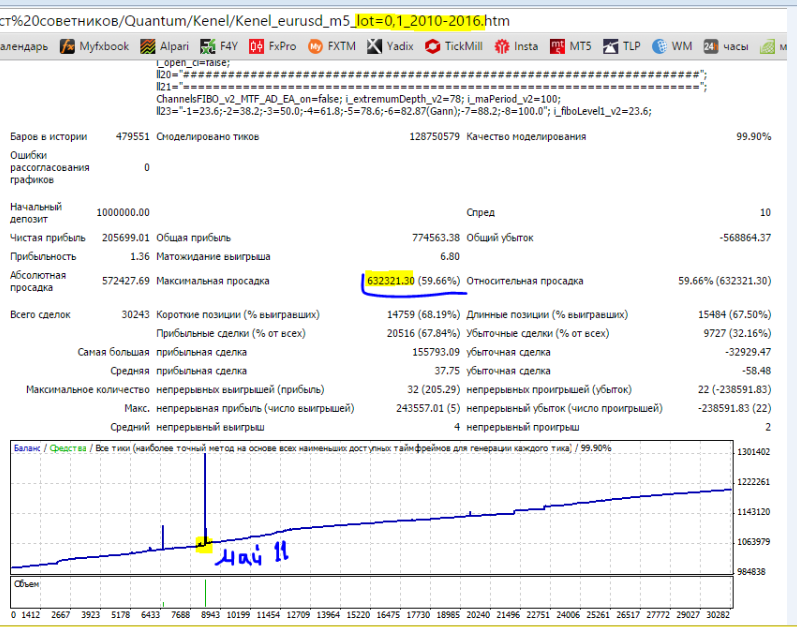797x627 pixels.
Task: Open the TLP bookmark icon
Action: [x=610, y=47]
